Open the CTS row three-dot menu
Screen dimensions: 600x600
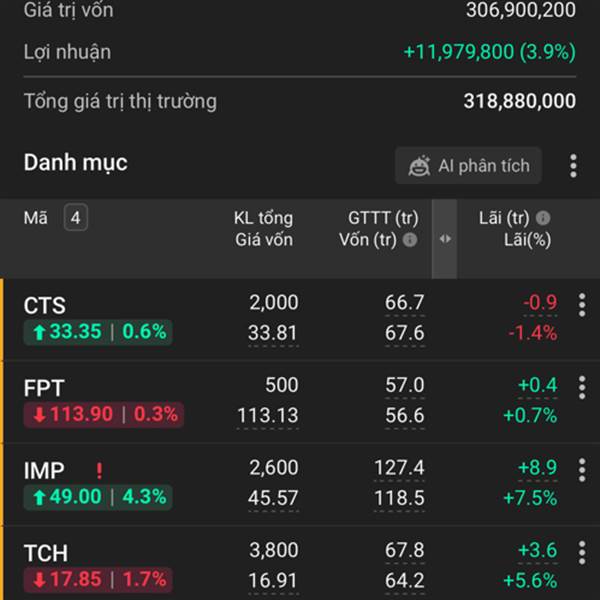coord(582,305)
